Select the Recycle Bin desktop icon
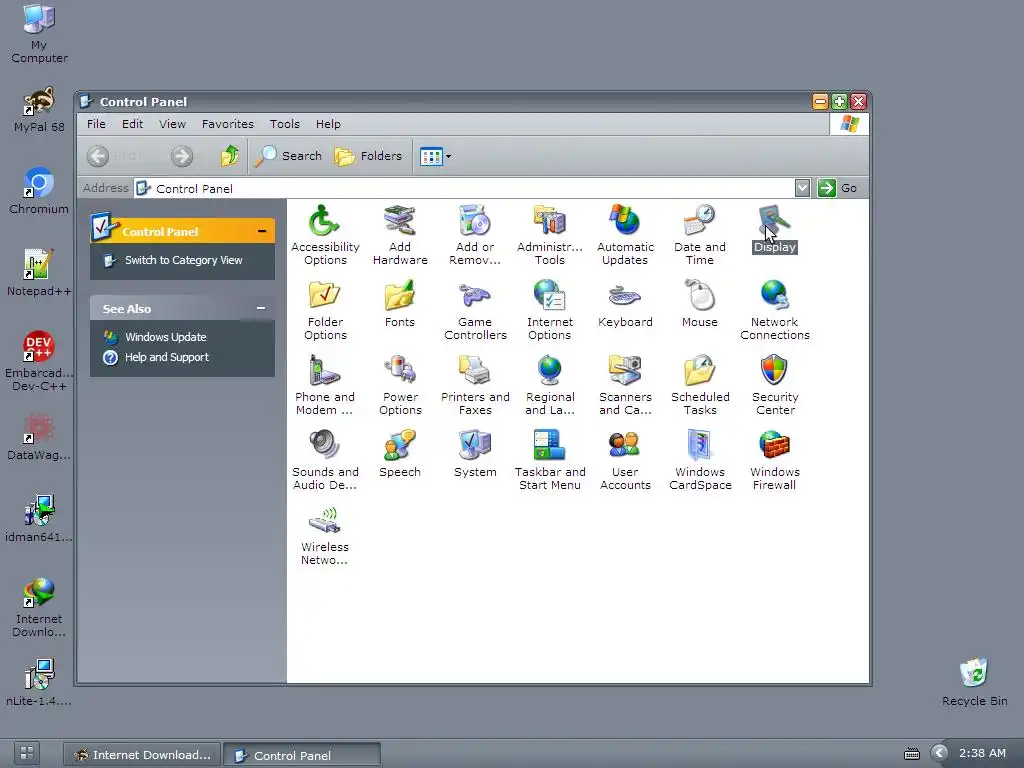The image size is (1024, 768). pos(974,682)
